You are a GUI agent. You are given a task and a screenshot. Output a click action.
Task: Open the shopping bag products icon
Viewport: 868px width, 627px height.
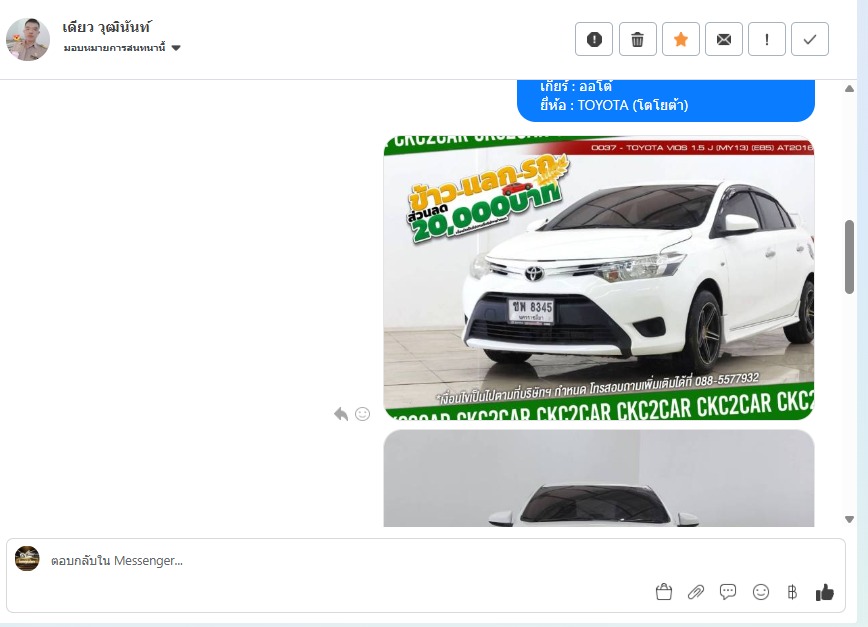(x=663, y=592)
